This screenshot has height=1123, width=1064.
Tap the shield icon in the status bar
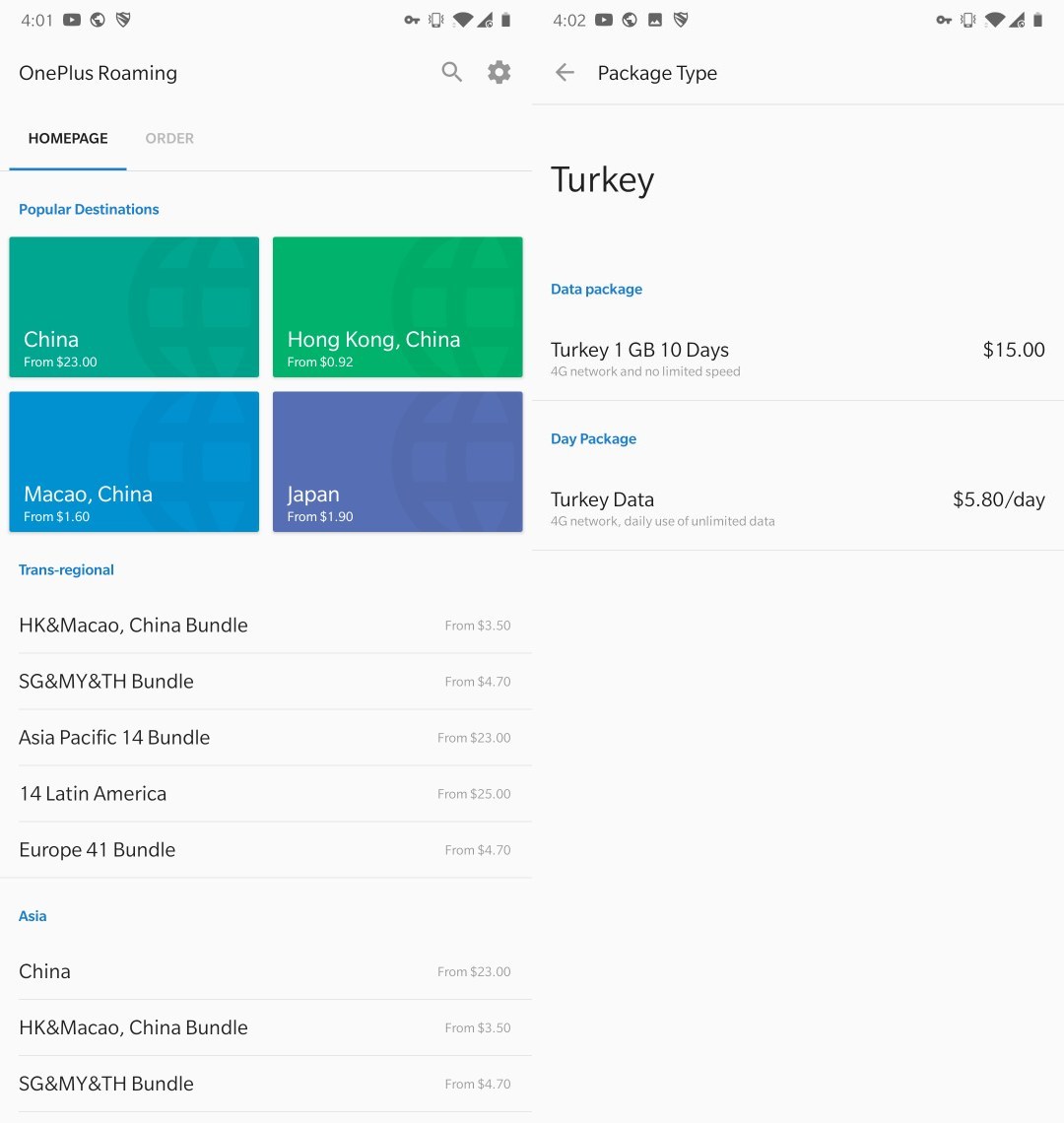pyautogui.click(x=123, y=18)
